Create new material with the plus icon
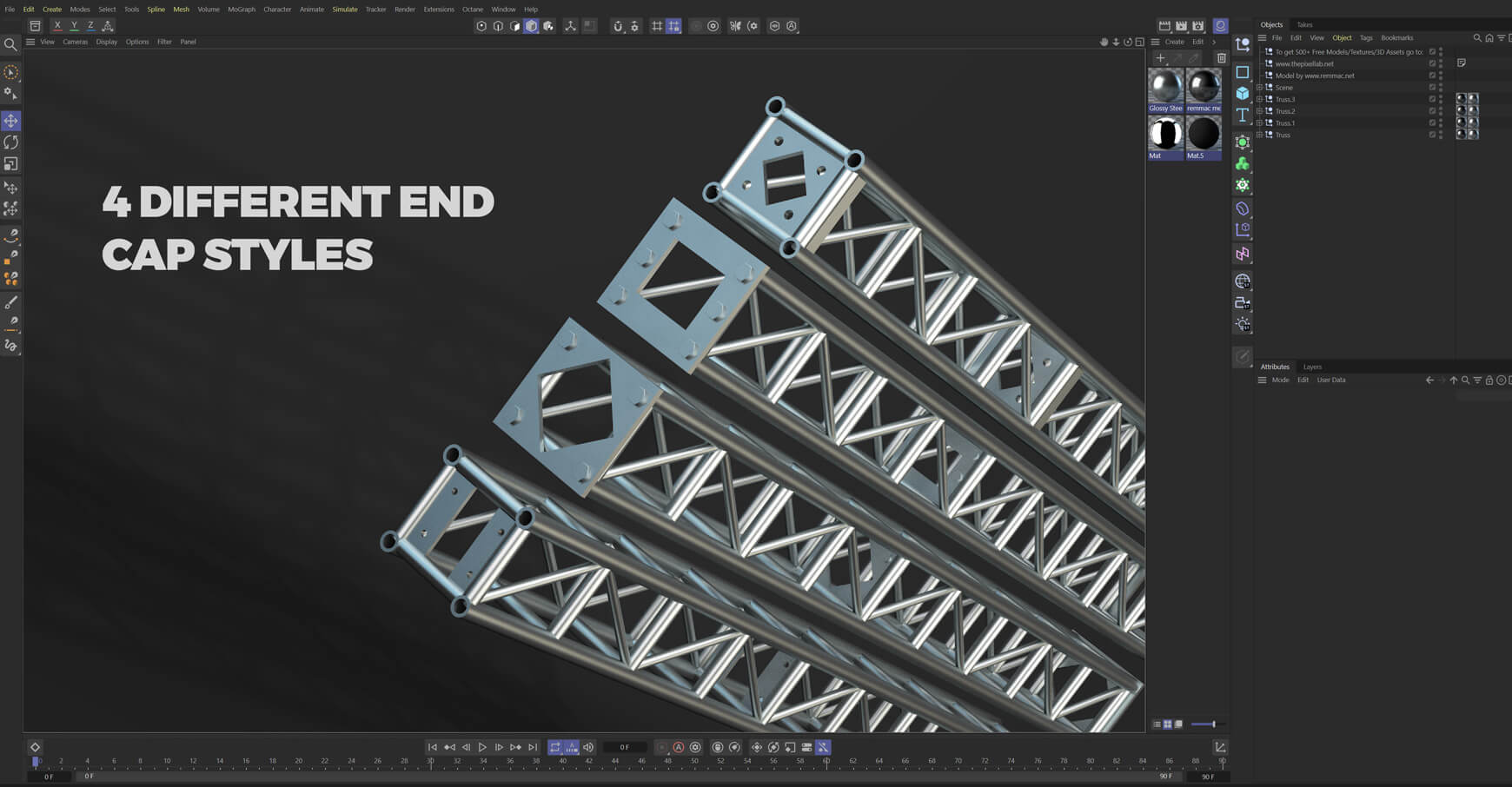The height and width of the screenshot is (787, 1512). pos(1160,58)
